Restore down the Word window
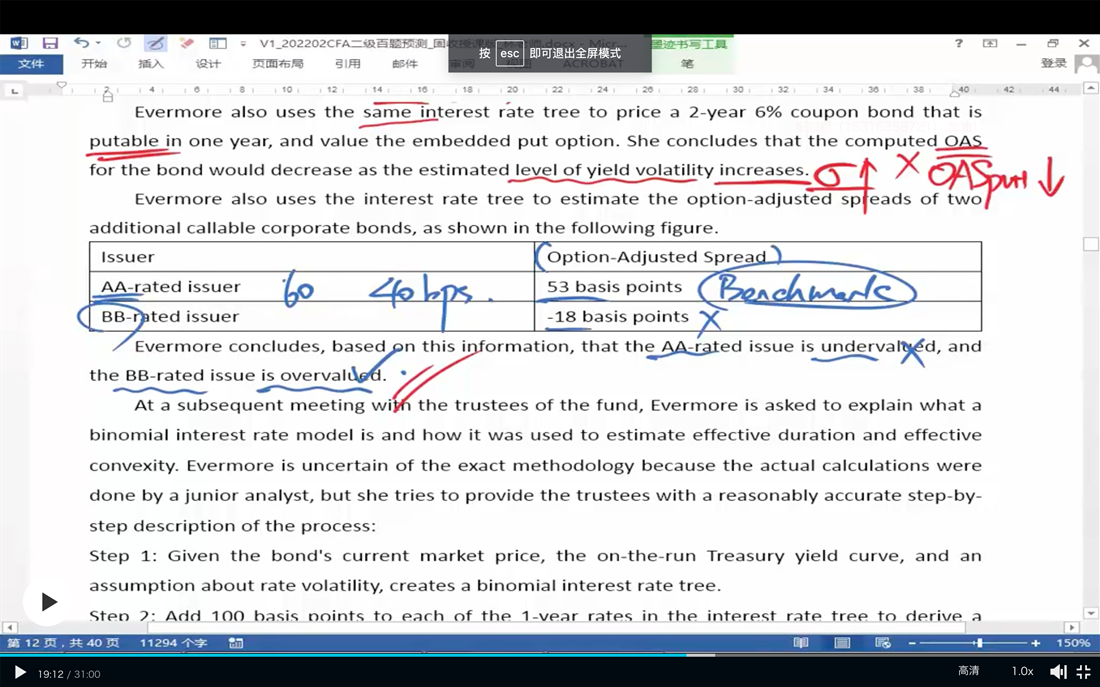The height and width of the screenshot is (687, 1100). pos(1052,44)
